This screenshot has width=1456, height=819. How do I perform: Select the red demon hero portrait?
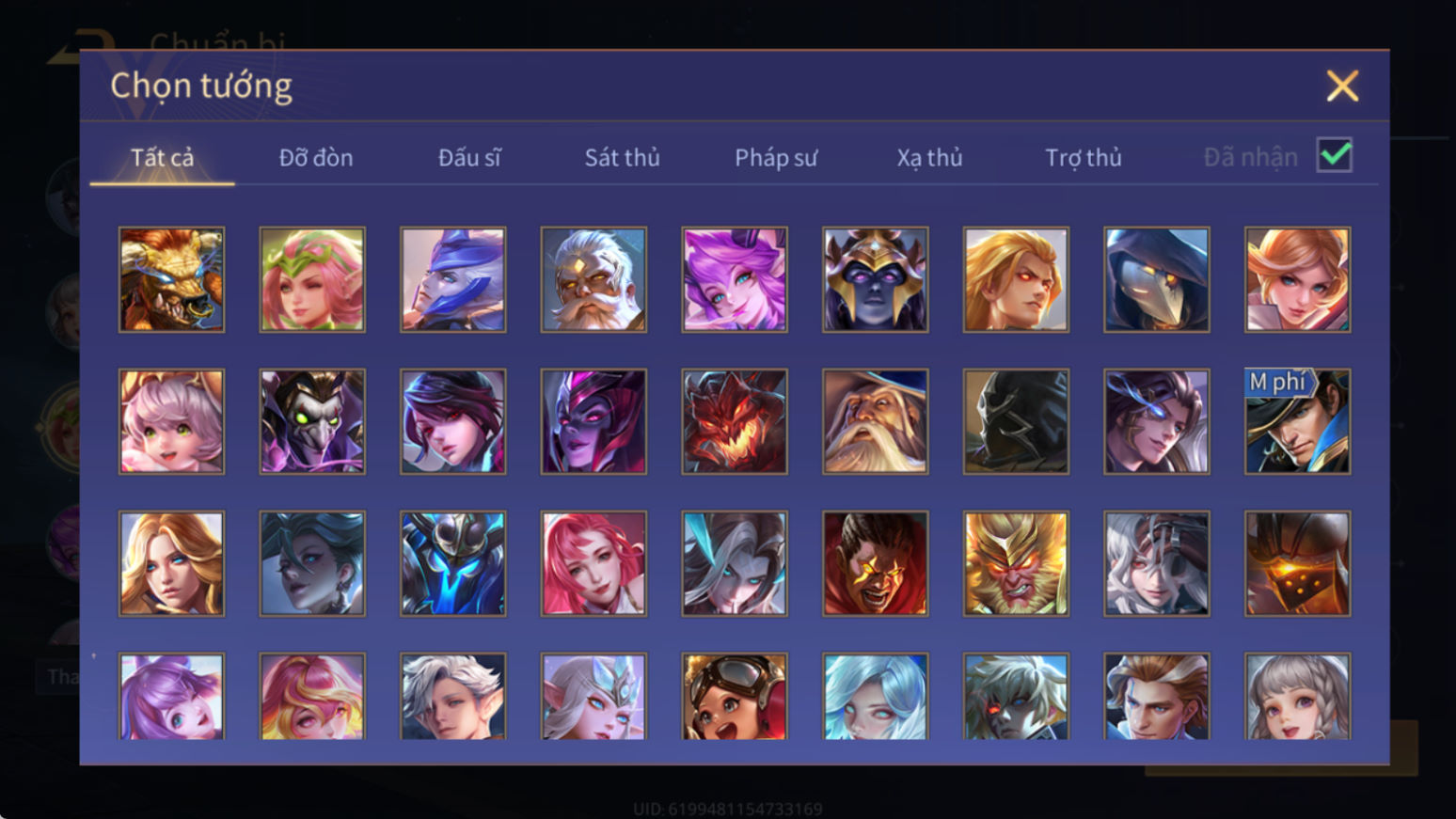[x=735, y=421]
